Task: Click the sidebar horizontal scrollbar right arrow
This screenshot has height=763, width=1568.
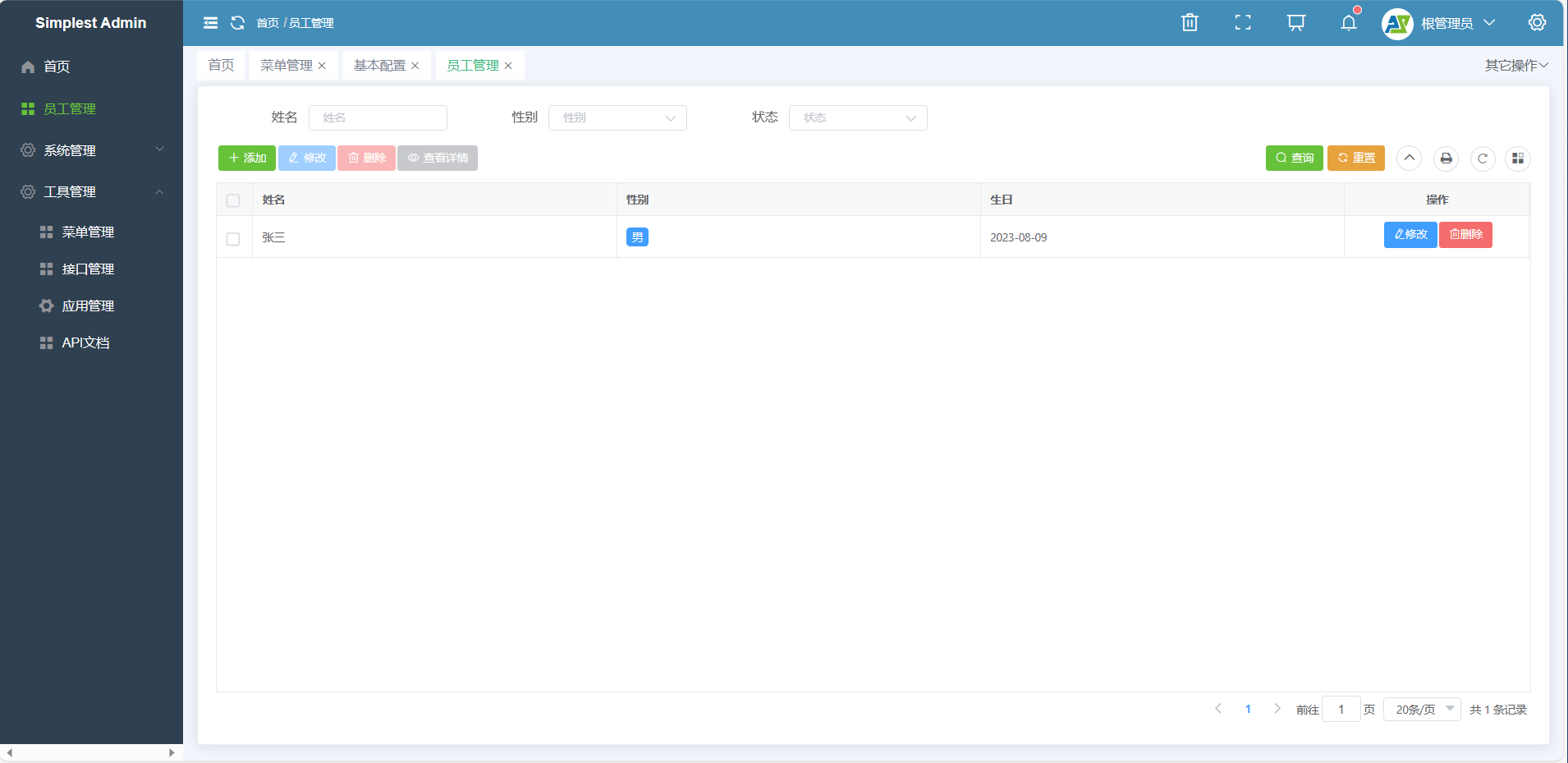Action: [x=172, y=753]
